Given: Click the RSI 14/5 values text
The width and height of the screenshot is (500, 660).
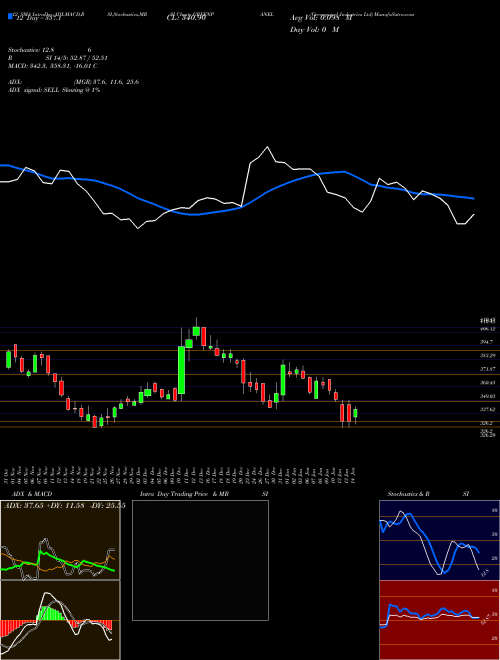Looking at the screenshot, I should point(77,58).
